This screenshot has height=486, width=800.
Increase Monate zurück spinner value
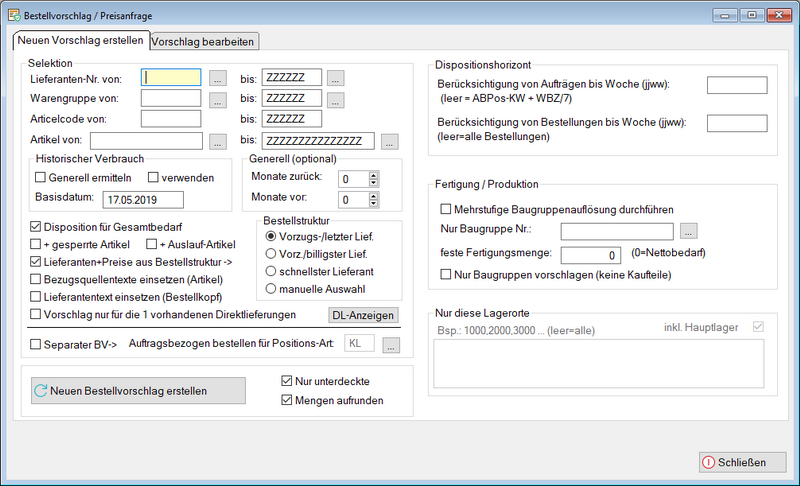373,175
